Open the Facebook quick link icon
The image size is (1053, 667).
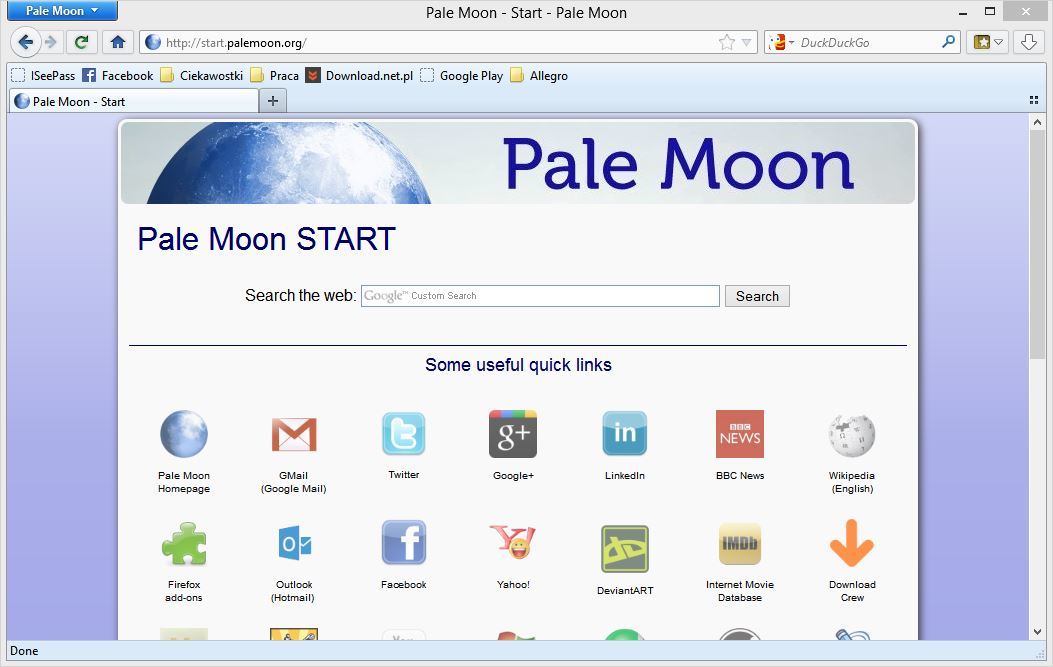click(404, 542)
